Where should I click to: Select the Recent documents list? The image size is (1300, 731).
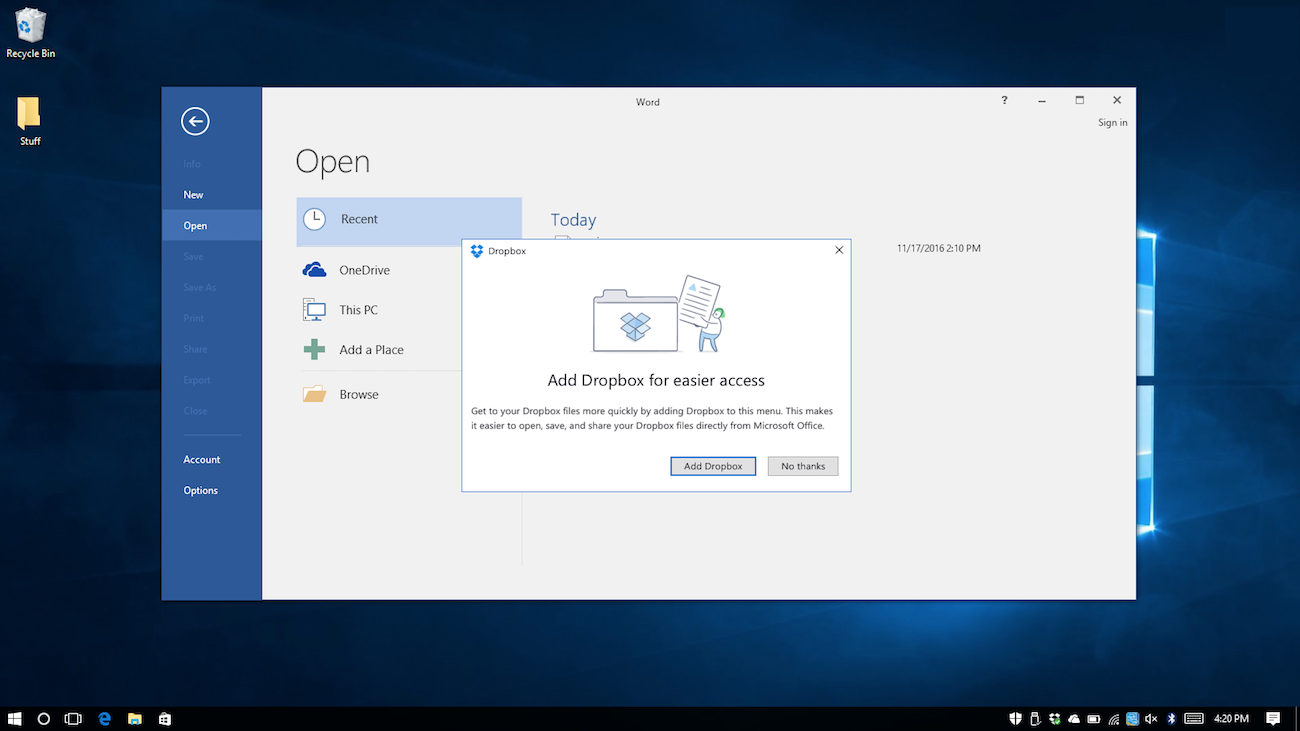click(359, 220)
